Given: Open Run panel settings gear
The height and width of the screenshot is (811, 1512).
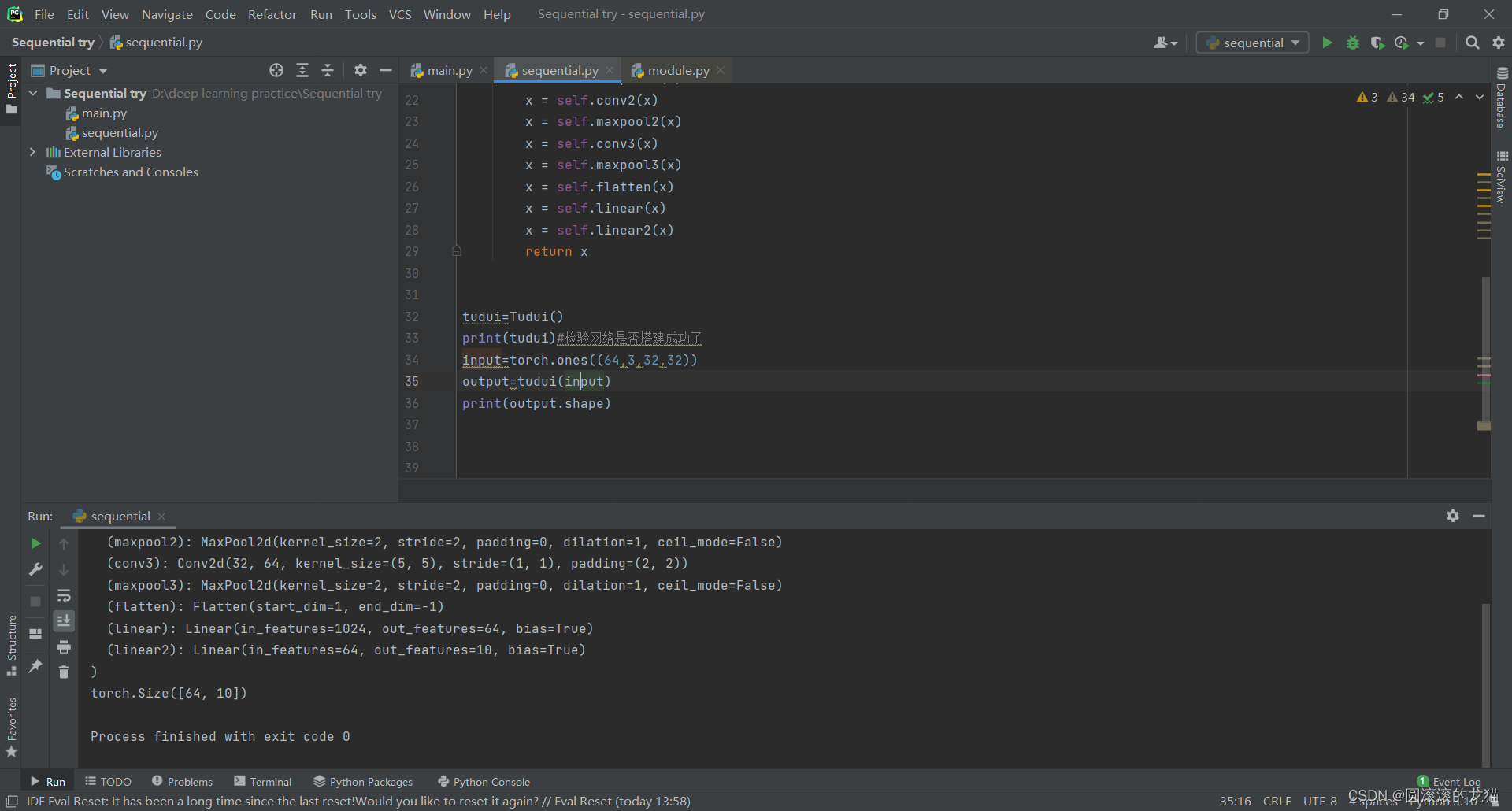Looking at the screenshot, I should [x=1453, y=516].
